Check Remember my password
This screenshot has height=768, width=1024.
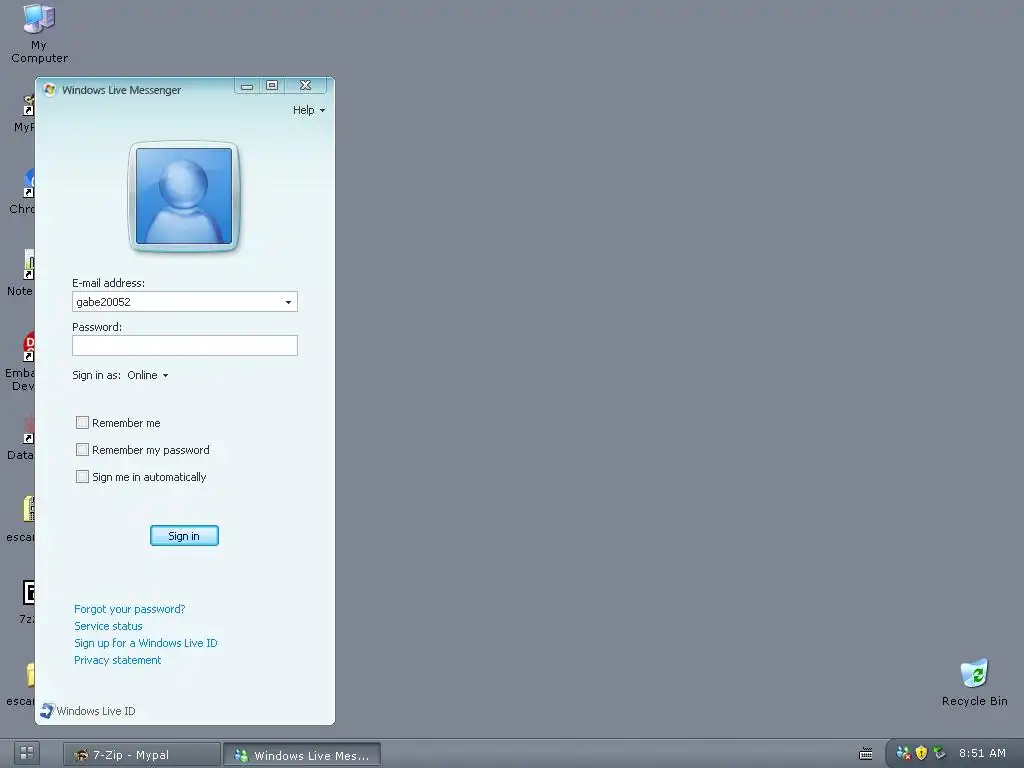click(82, 449)
